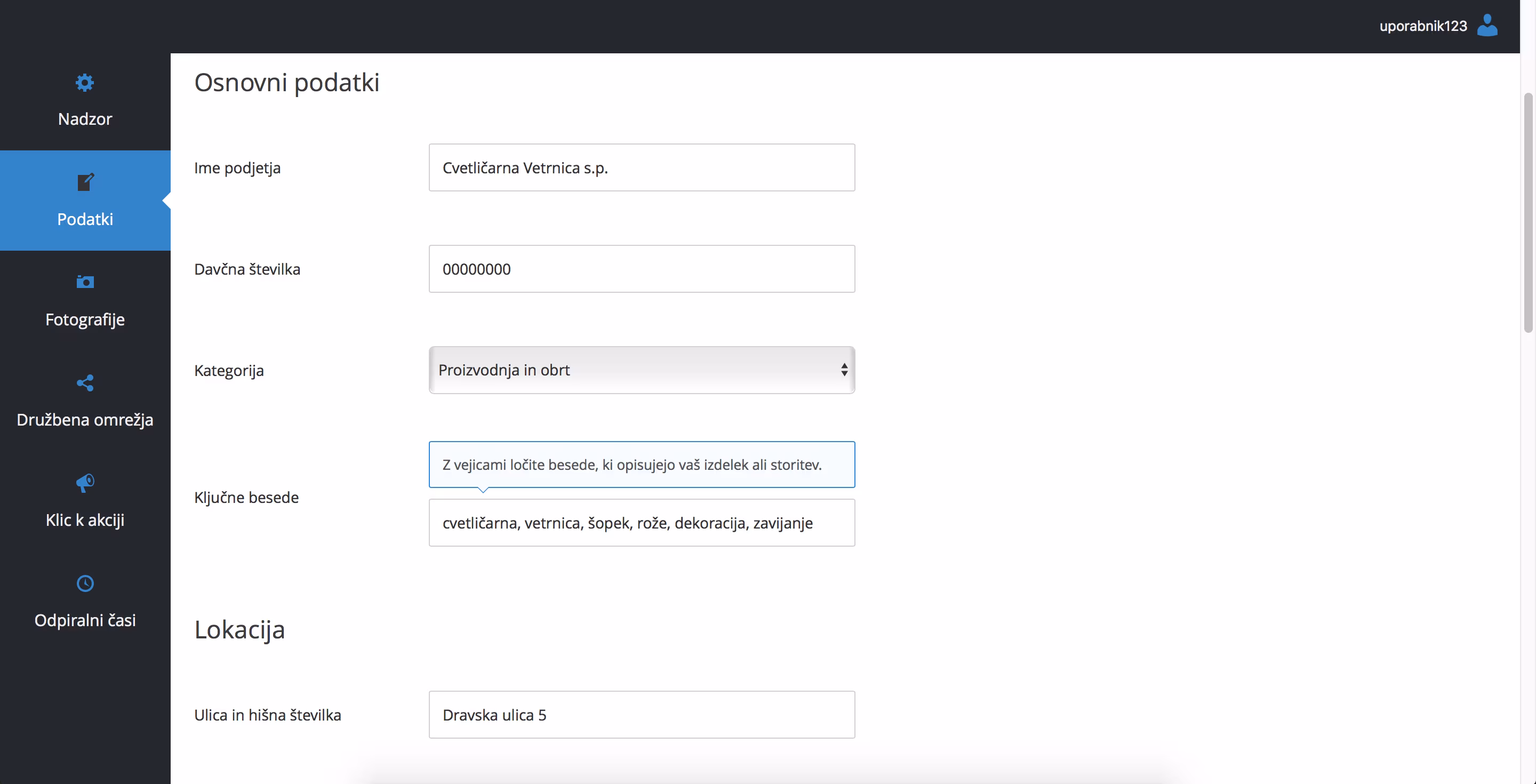Select the Nadzor menu label
Image resolution: width=1536 pixels, height=784 pixels.
pyautogui.click(x=85, y=119)
